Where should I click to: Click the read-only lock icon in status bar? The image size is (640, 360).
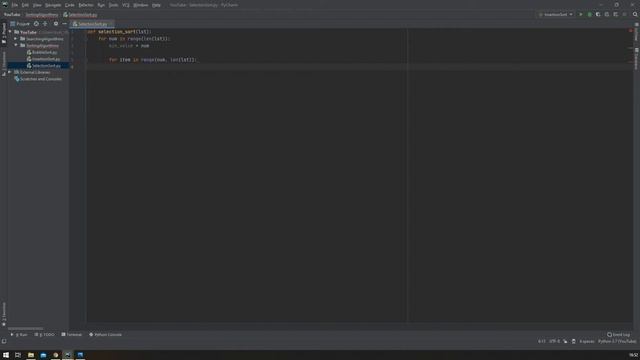click(565, 341)
